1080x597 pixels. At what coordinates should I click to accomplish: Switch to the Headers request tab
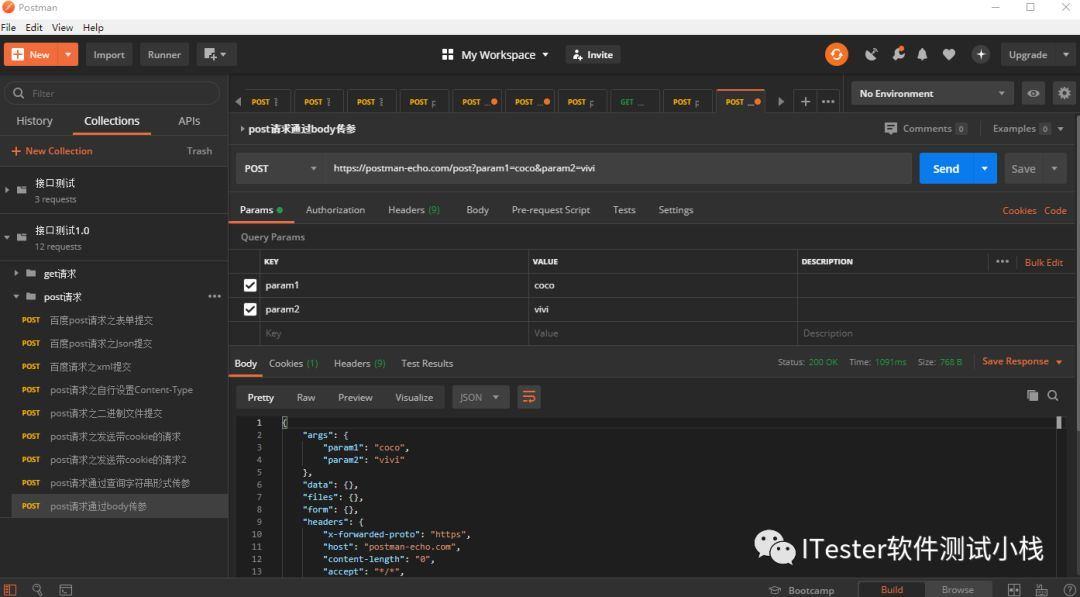click(414, 210)
